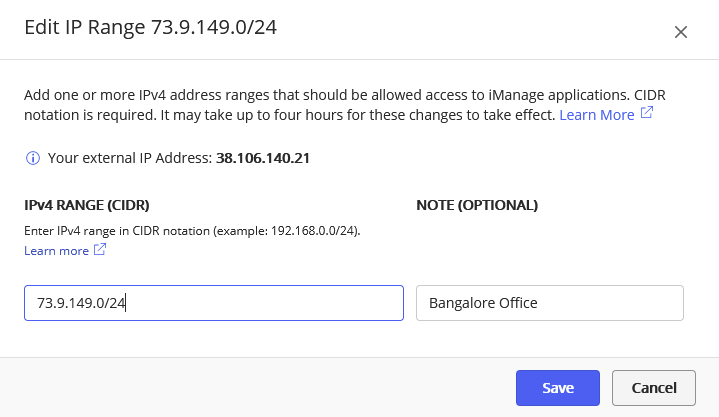Screen dimensions: 719x417
Task: Open Learn more link below CIDR example
Action: [x=56, y=251]
